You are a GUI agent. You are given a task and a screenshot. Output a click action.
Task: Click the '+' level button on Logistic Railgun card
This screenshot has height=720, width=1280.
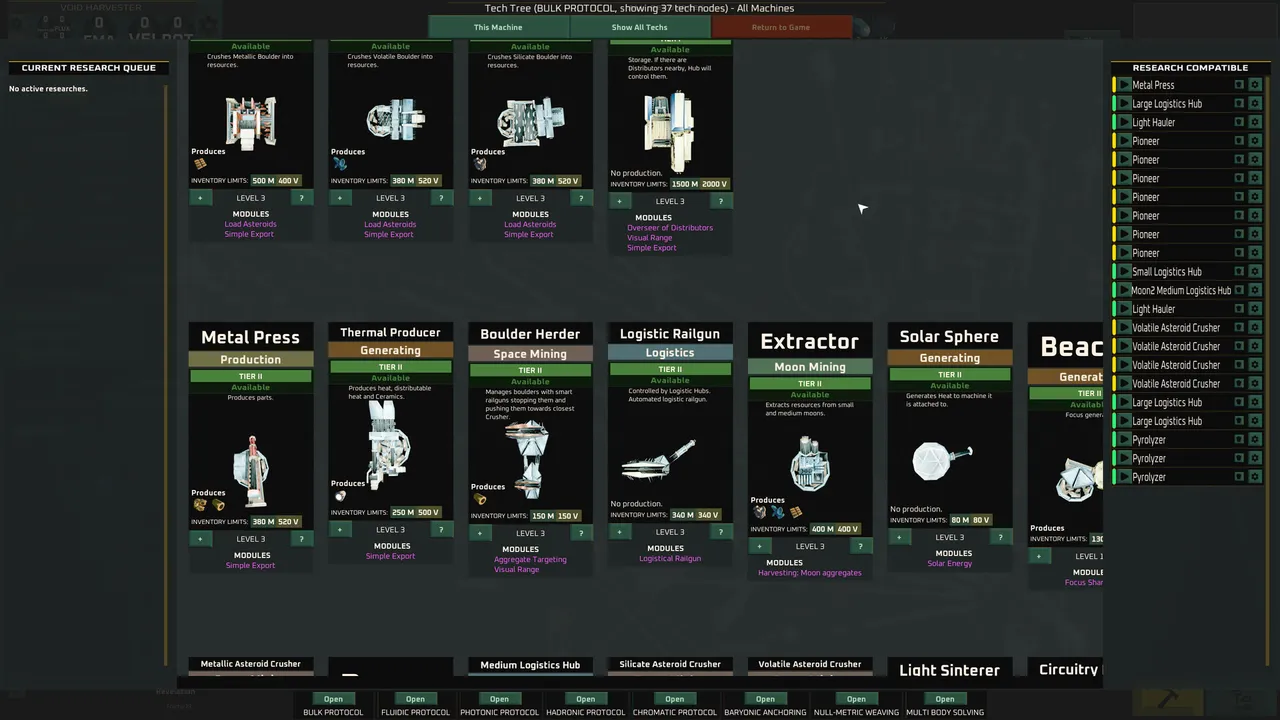point(620,532)
